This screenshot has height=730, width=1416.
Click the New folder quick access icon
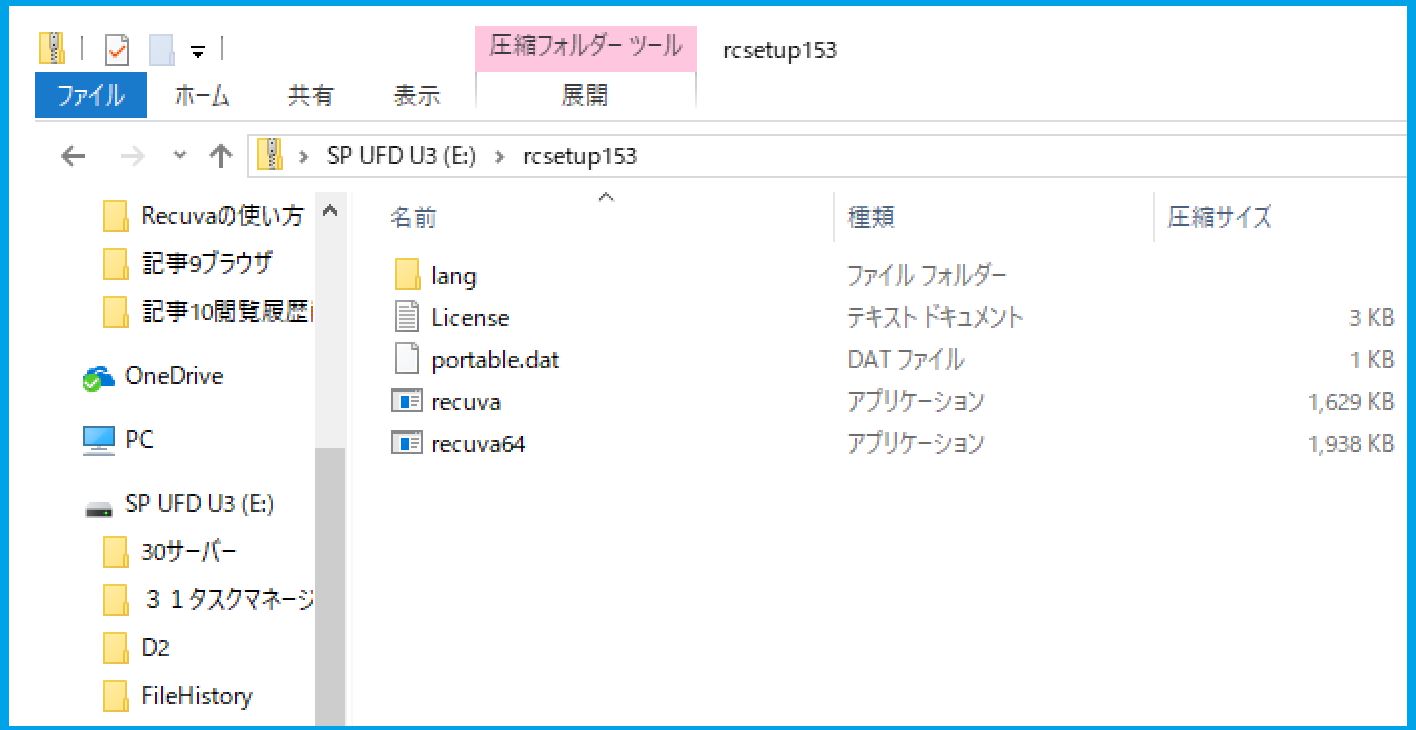click(x=161, y=48)
